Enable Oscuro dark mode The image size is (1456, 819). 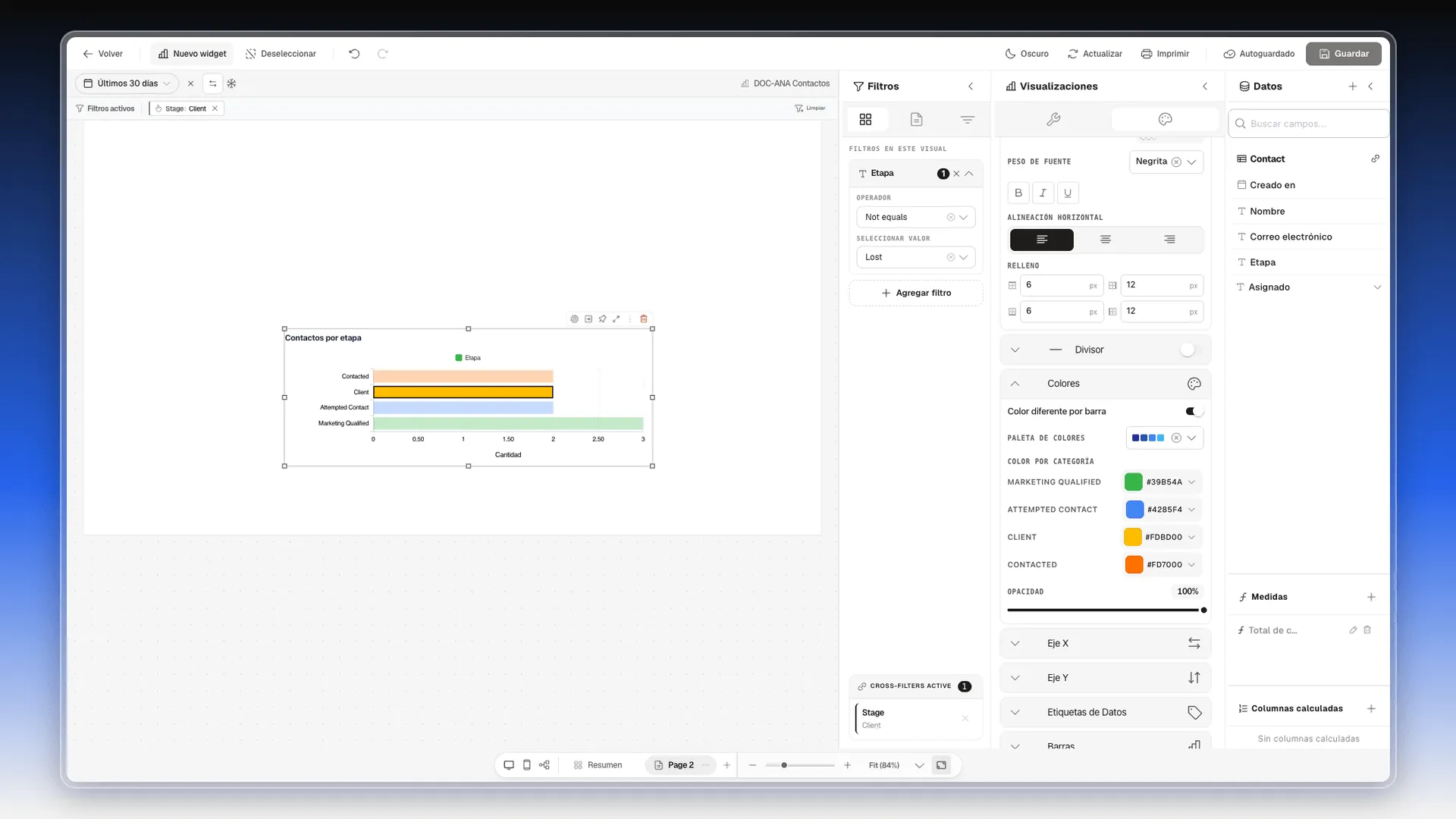1027,54
